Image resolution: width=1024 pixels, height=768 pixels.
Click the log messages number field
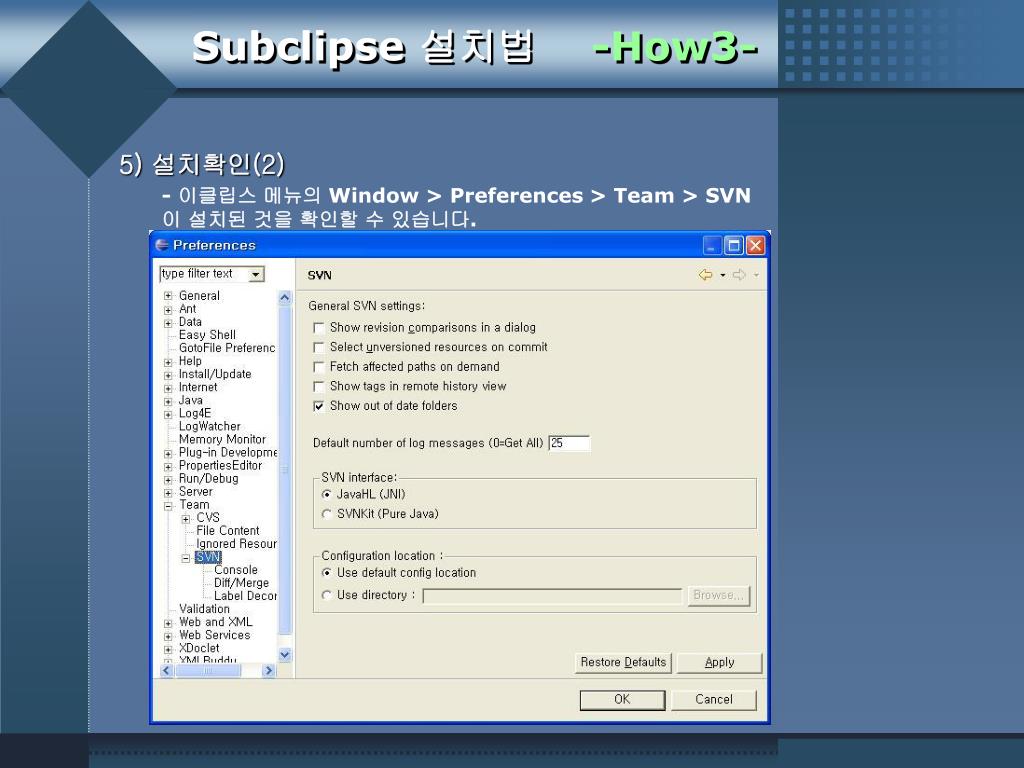[569, 443]
